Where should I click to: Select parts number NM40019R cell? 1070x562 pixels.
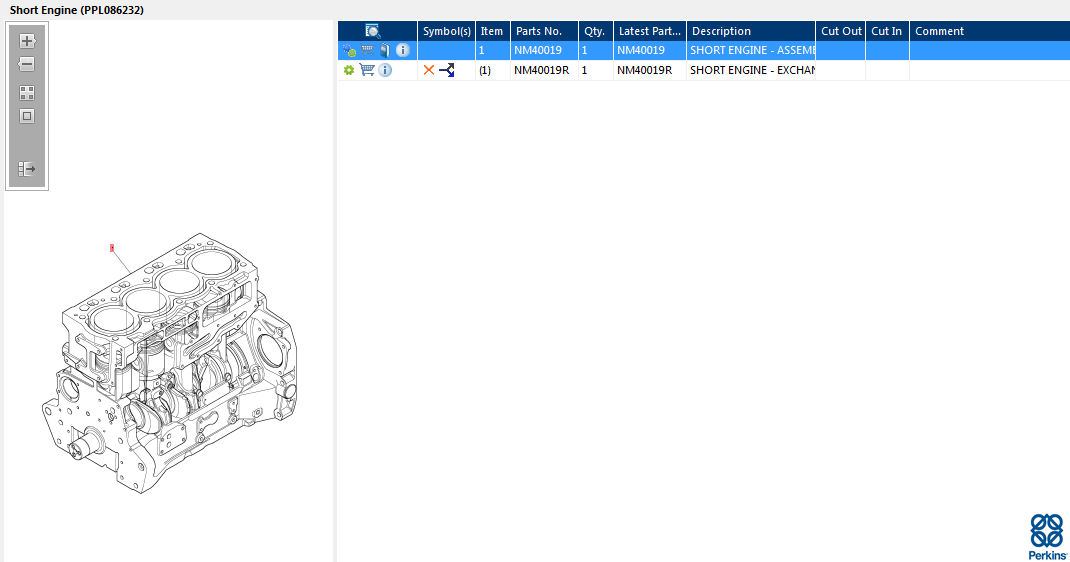(x=542, y=70)
